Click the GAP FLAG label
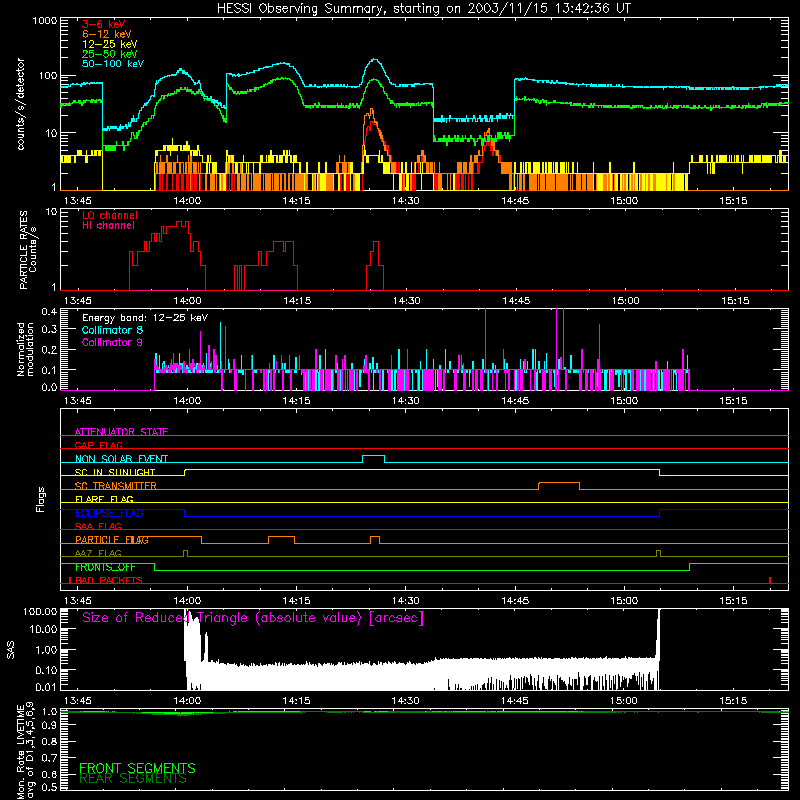800x800 pixels. (98, 445)
